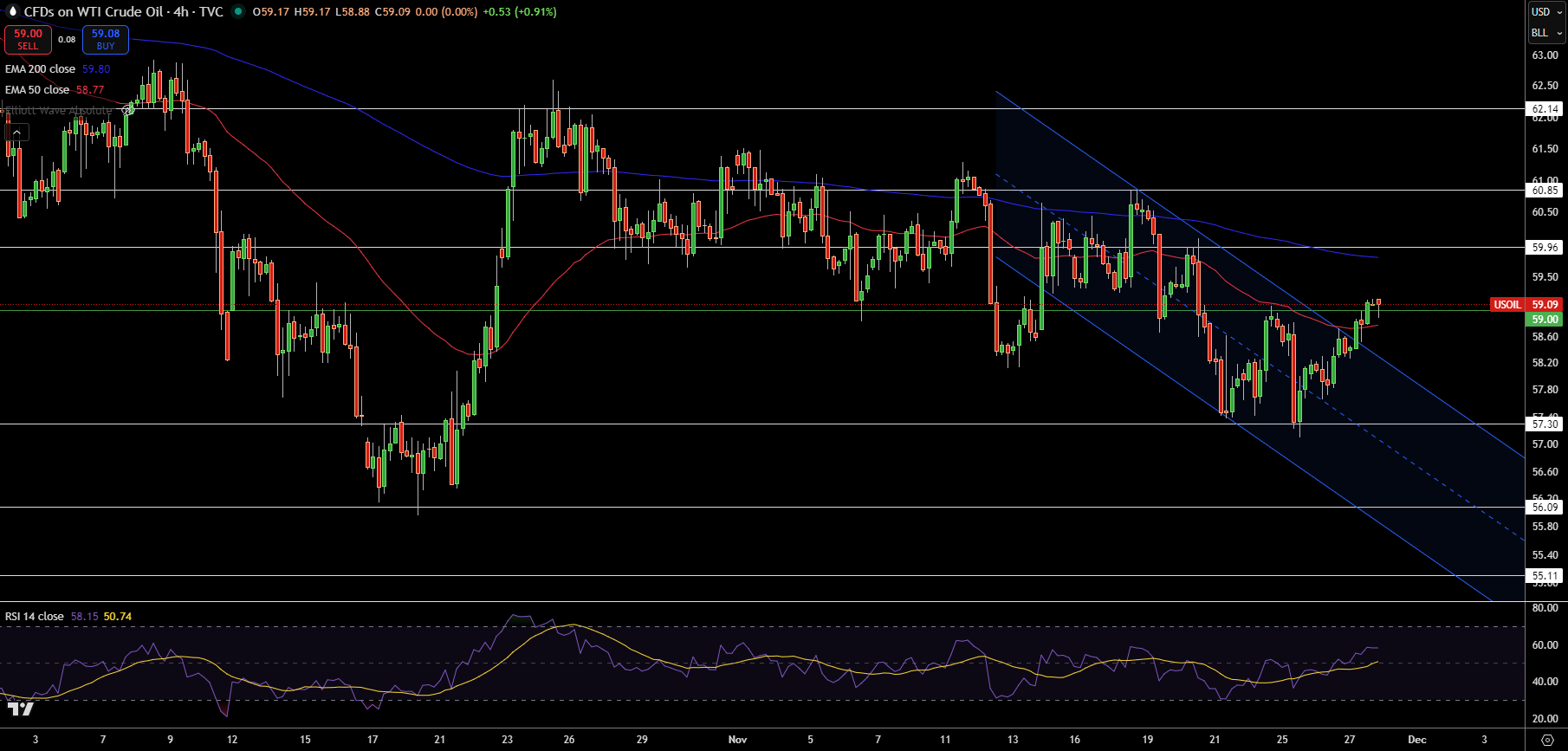Screen dimensions: 1568x751
Task: Click the 80.00 level on RSI scale
Action: (x=1545, y=608)
